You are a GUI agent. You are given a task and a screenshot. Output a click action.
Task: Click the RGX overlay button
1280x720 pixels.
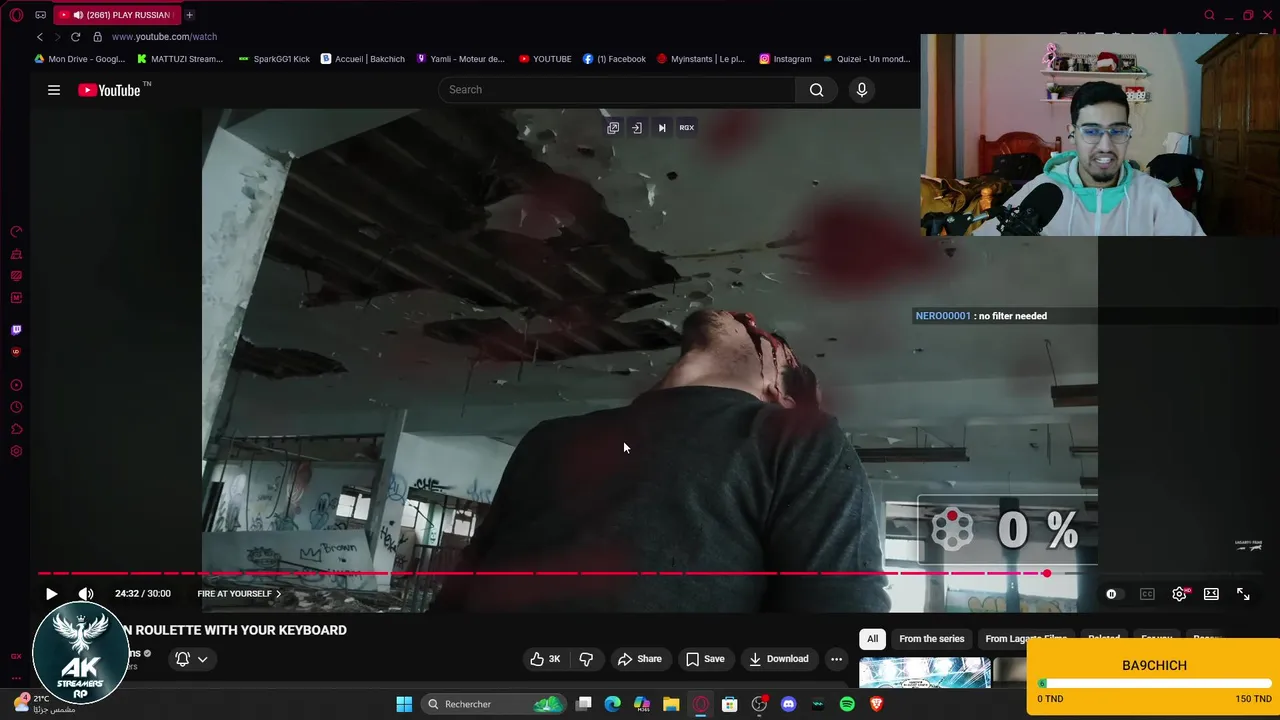pyautogui.click(x=687, y=128)
